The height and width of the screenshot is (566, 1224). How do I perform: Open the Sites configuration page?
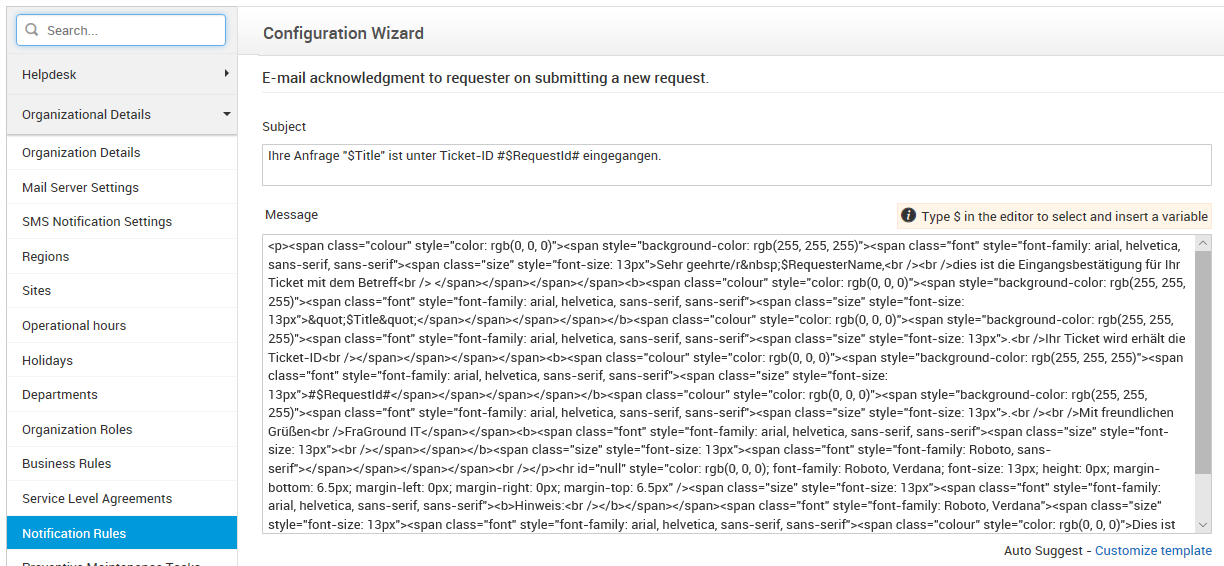37,291
